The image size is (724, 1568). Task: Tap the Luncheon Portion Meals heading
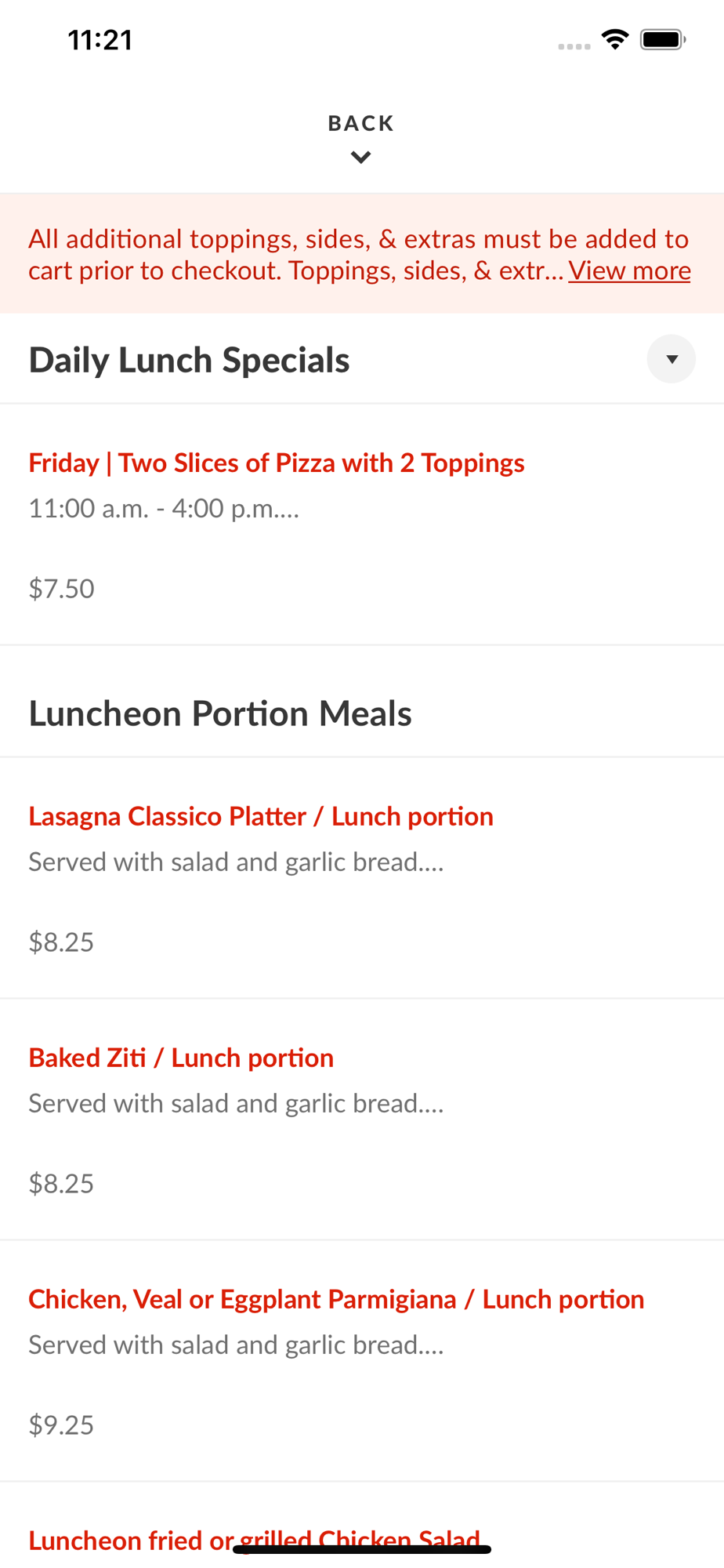tap(220, 713)
